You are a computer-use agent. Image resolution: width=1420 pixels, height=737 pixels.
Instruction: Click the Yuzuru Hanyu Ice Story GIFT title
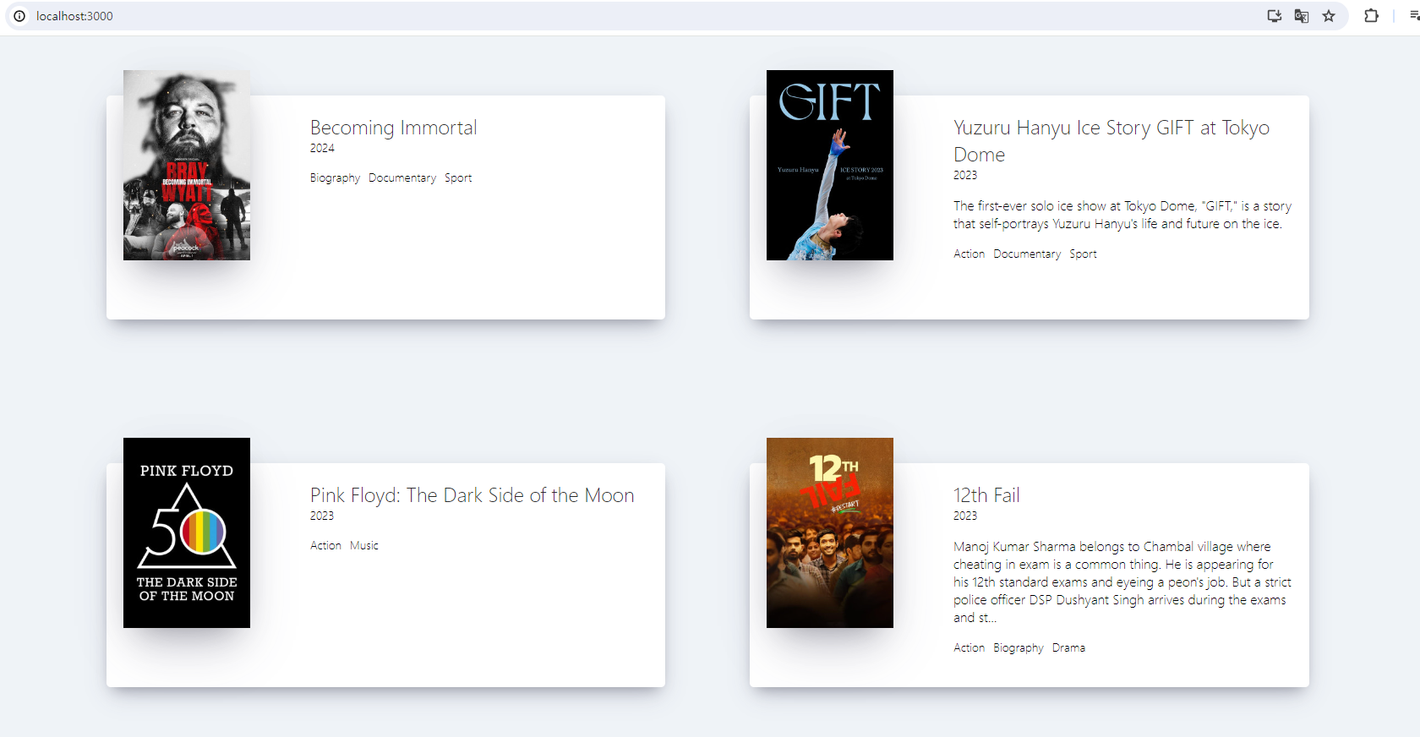1112,141
